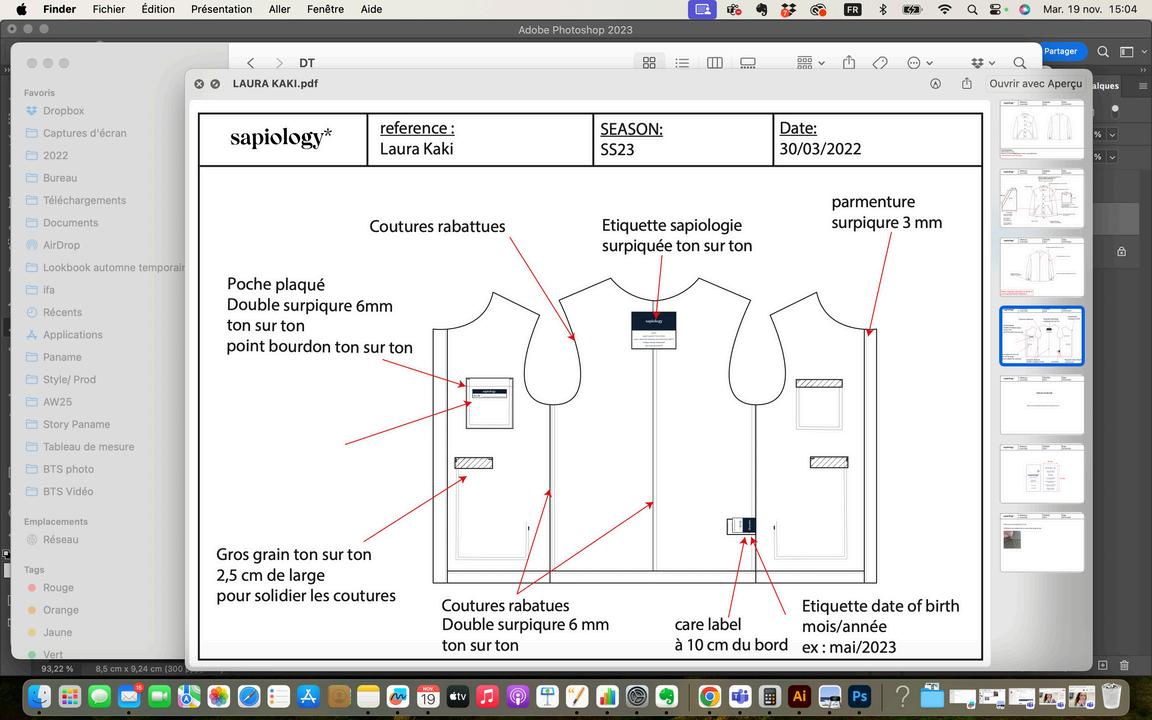Click the Finder window search magnifier
Screen dimensions: 1152x720
pyautogui.click(x=1020, y=63)
